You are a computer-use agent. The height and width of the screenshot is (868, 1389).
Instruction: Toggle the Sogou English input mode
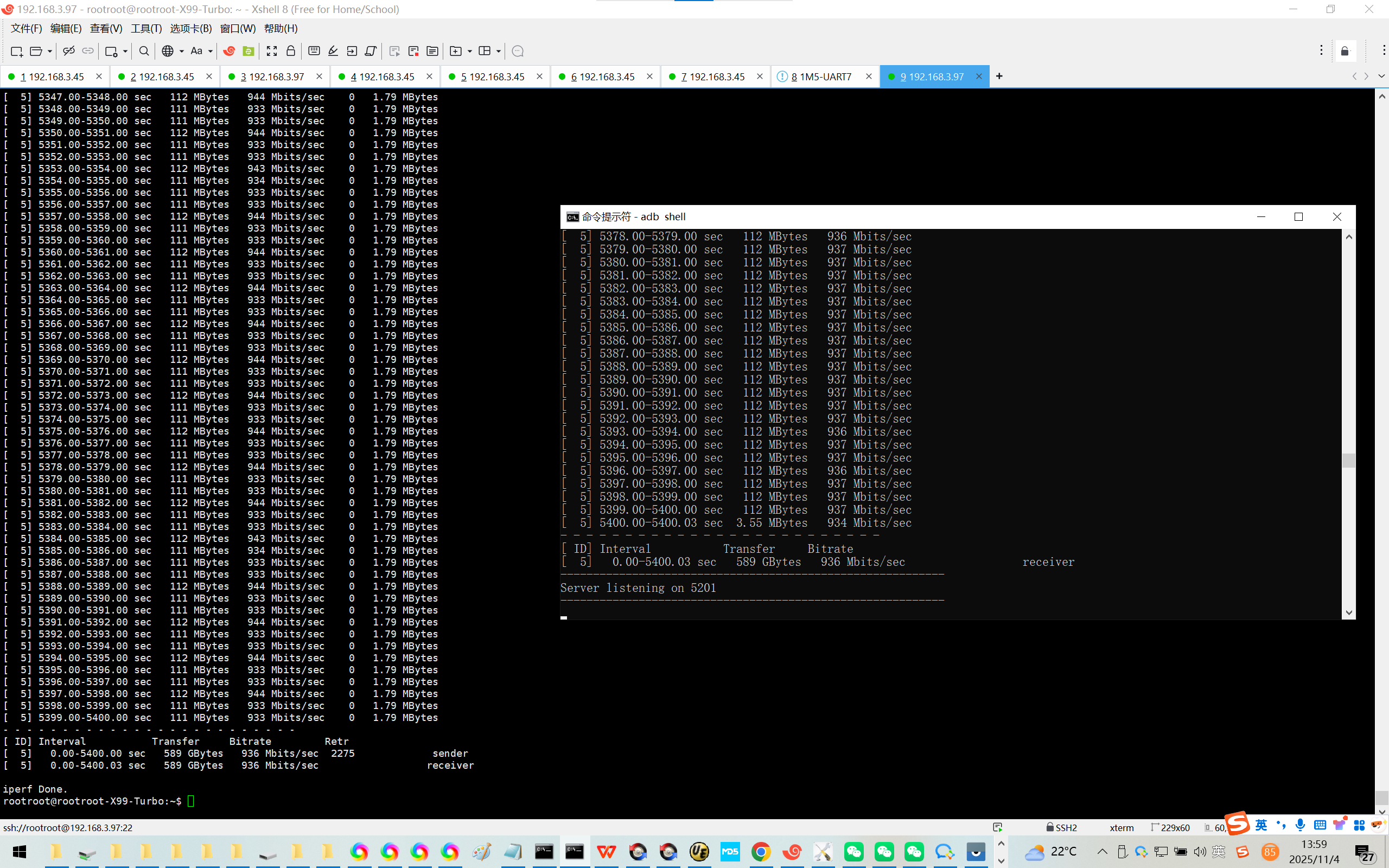coord(1261,825)
